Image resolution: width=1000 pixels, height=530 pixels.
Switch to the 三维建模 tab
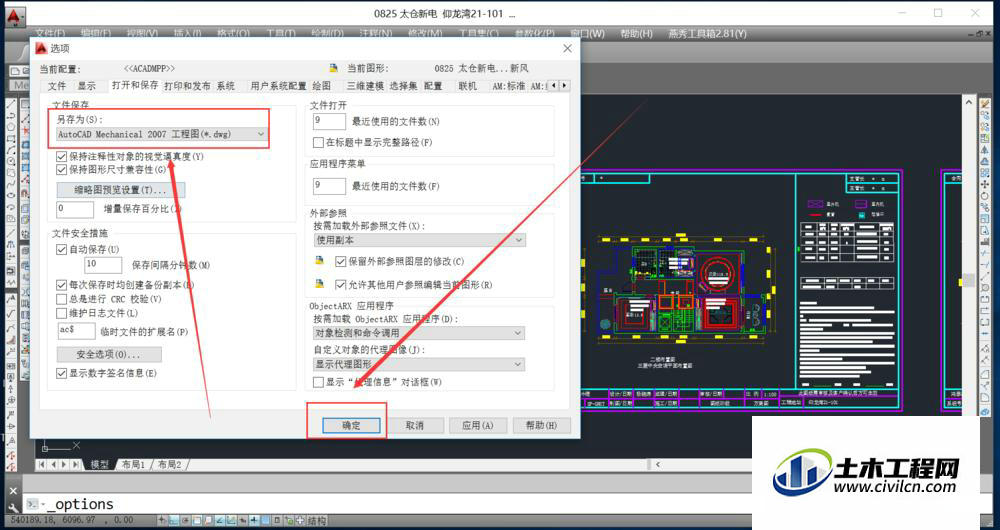pos(365,85)
